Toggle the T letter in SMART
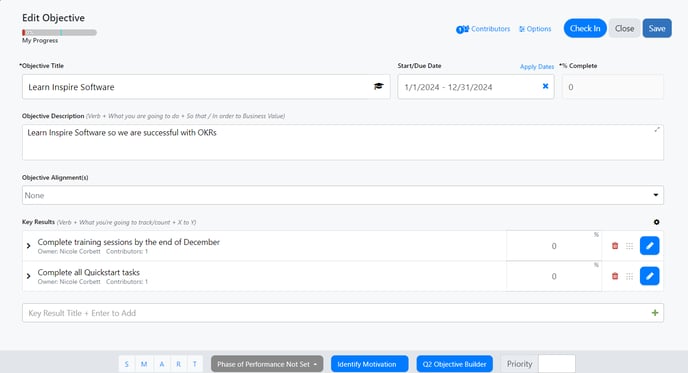 [x=195, y=364]
